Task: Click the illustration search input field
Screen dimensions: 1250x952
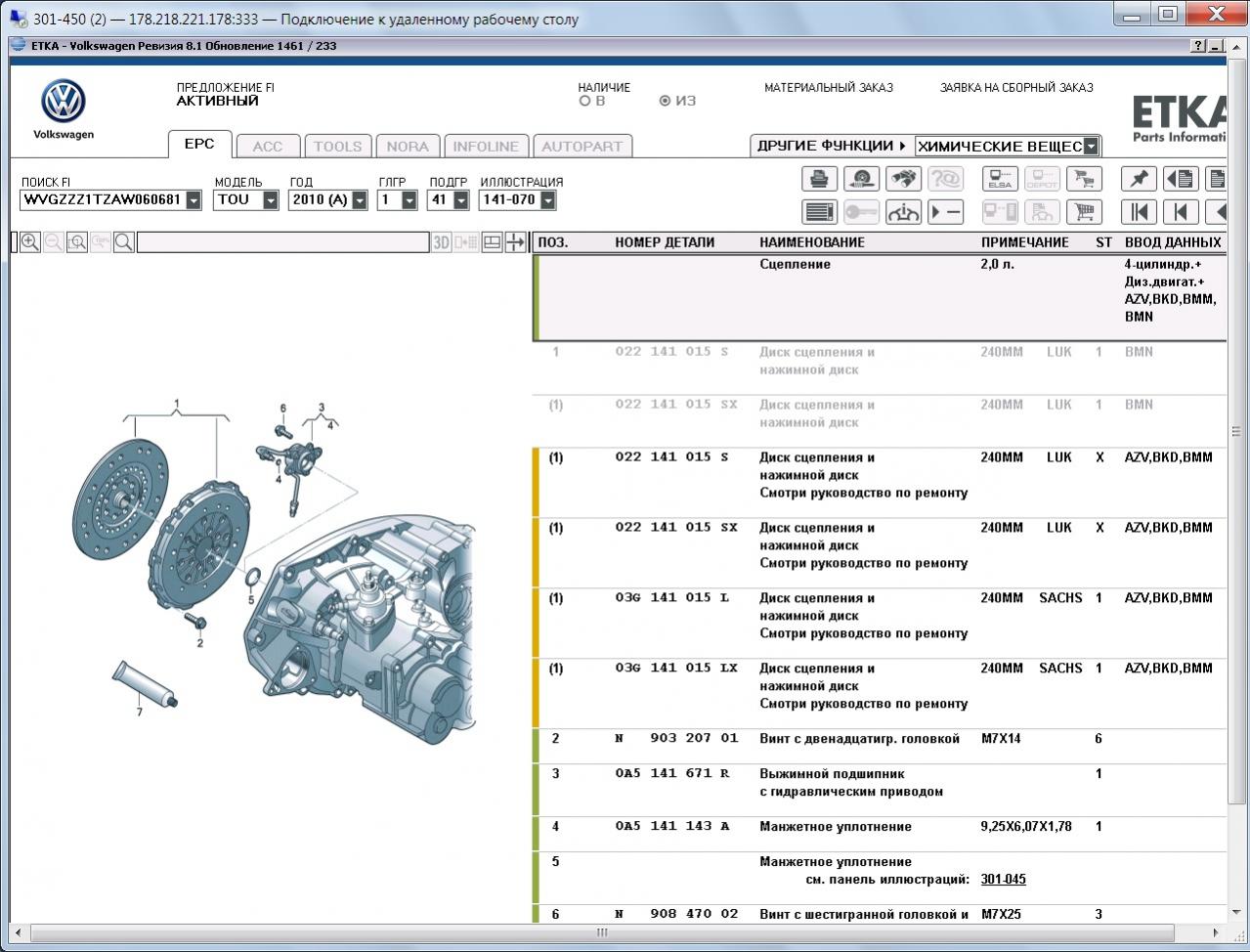Action: point(282,242)
